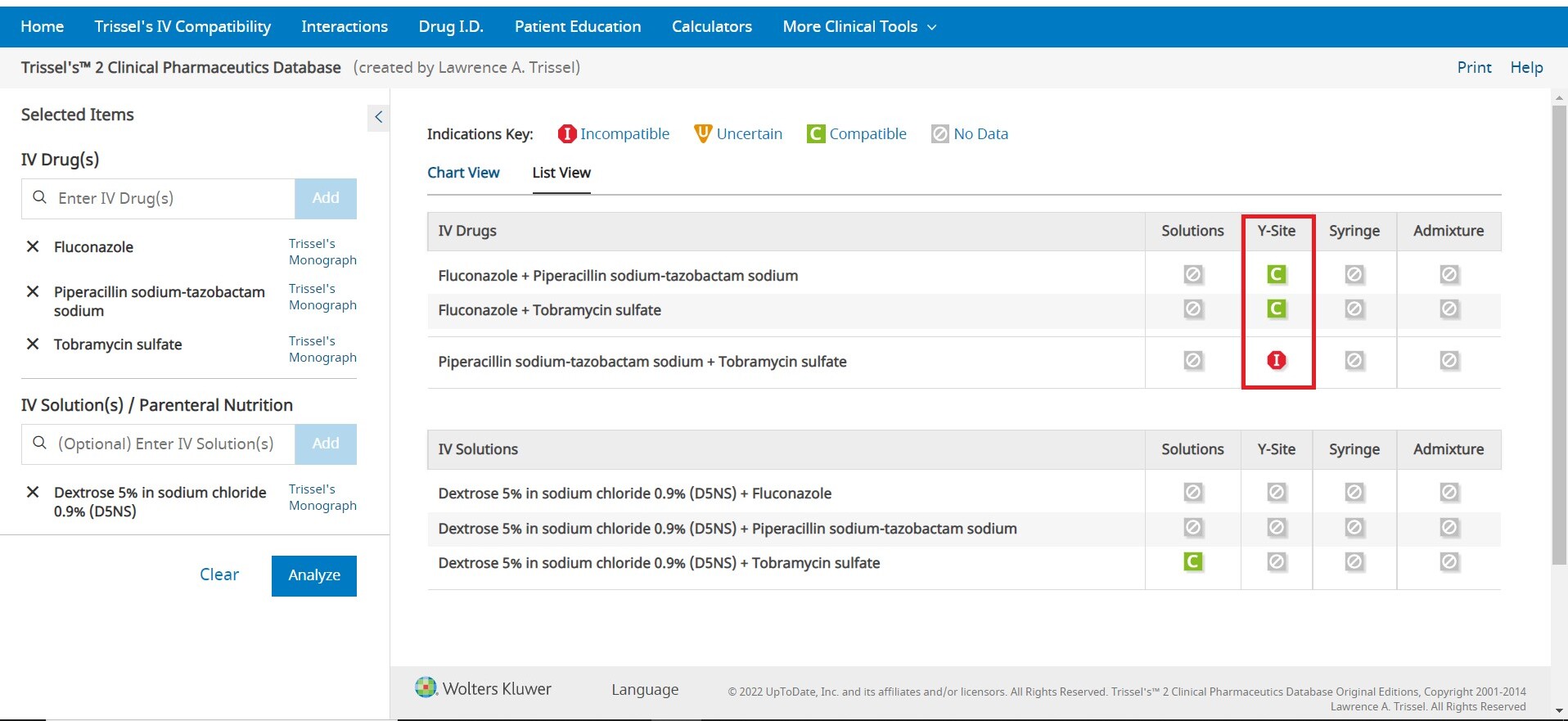
Task: Open Trissel's Monograph for Piperacillin-tazobactam
Action: pos(322,296)
